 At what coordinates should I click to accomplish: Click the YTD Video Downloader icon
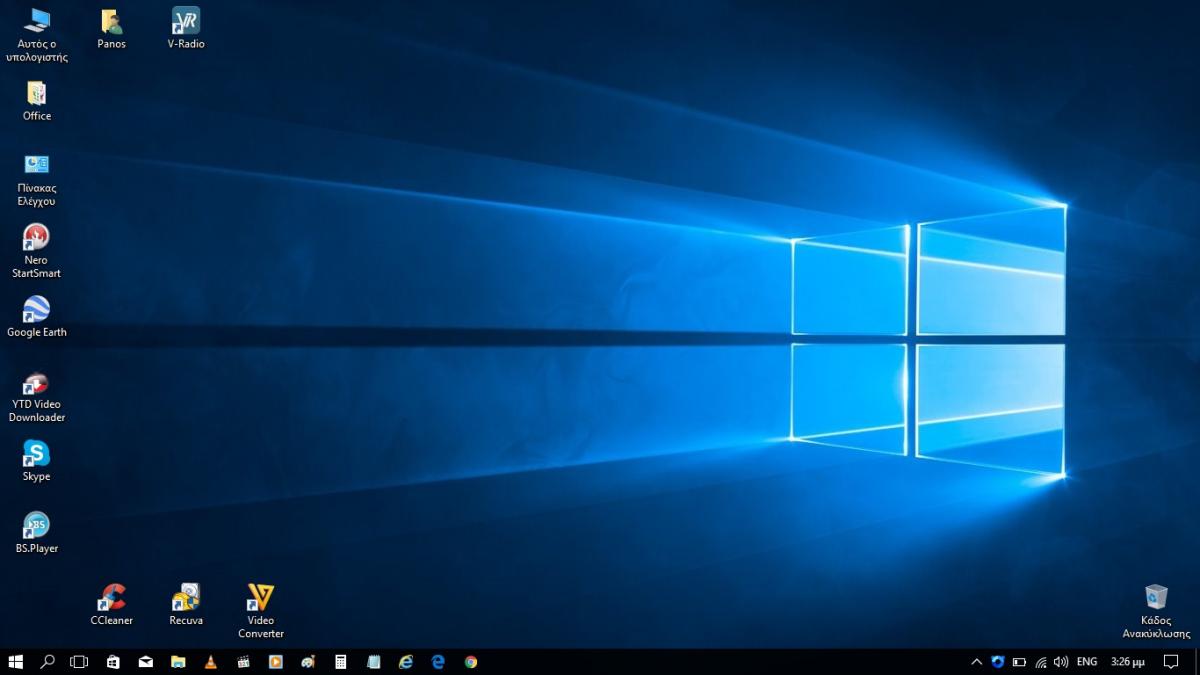(x=36, y=383)
